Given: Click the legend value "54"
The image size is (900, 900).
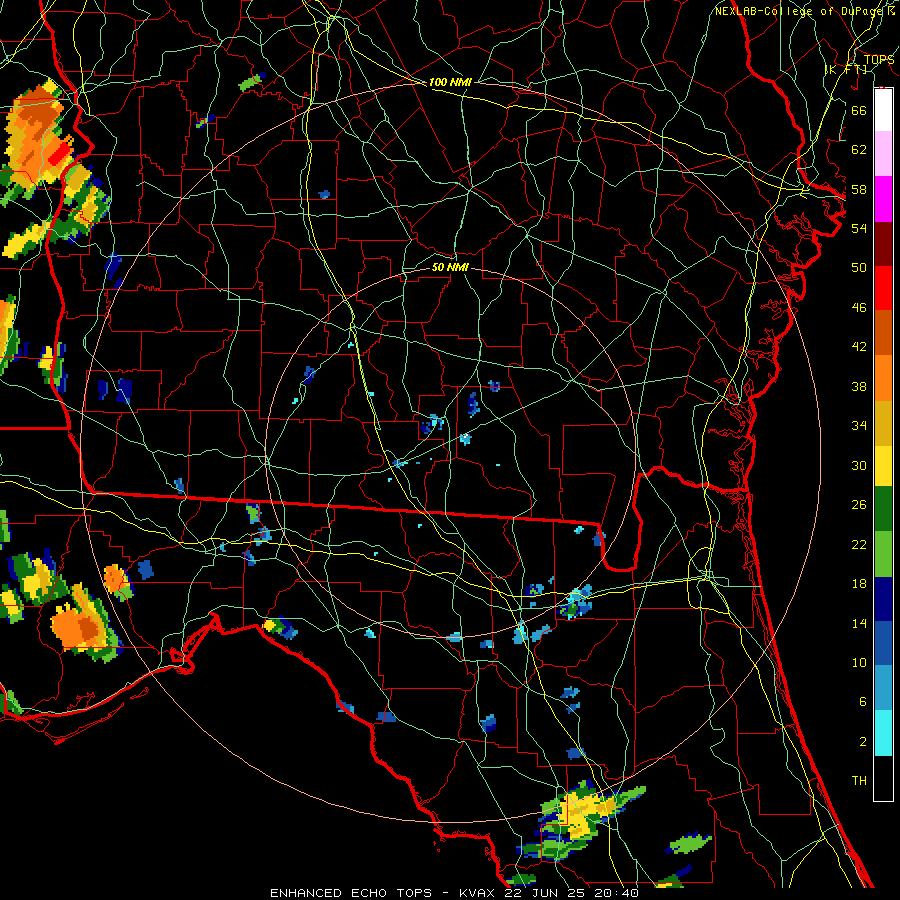Looking at the screenshot, I should click(859, 228).
